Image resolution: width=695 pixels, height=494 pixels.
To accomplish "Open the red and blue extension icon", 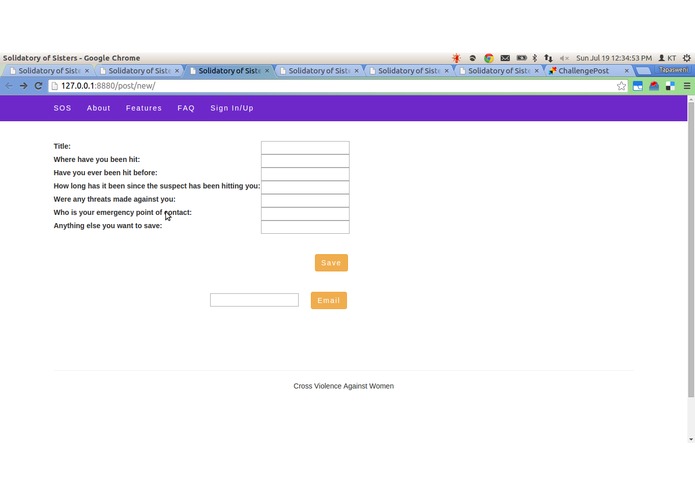I will [x=654, y=86].
